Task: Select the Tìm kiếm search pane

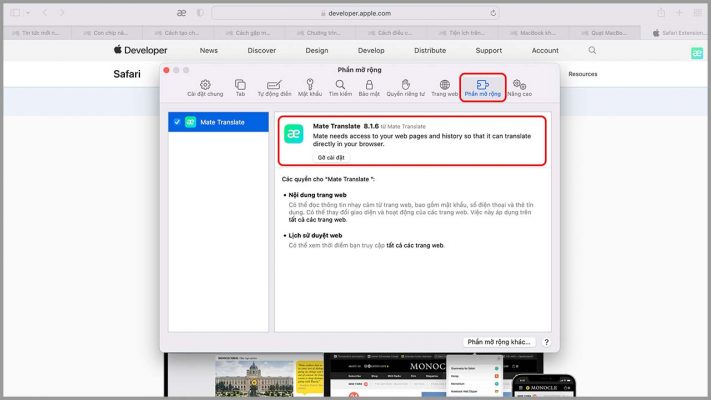Action: [340, 88]
